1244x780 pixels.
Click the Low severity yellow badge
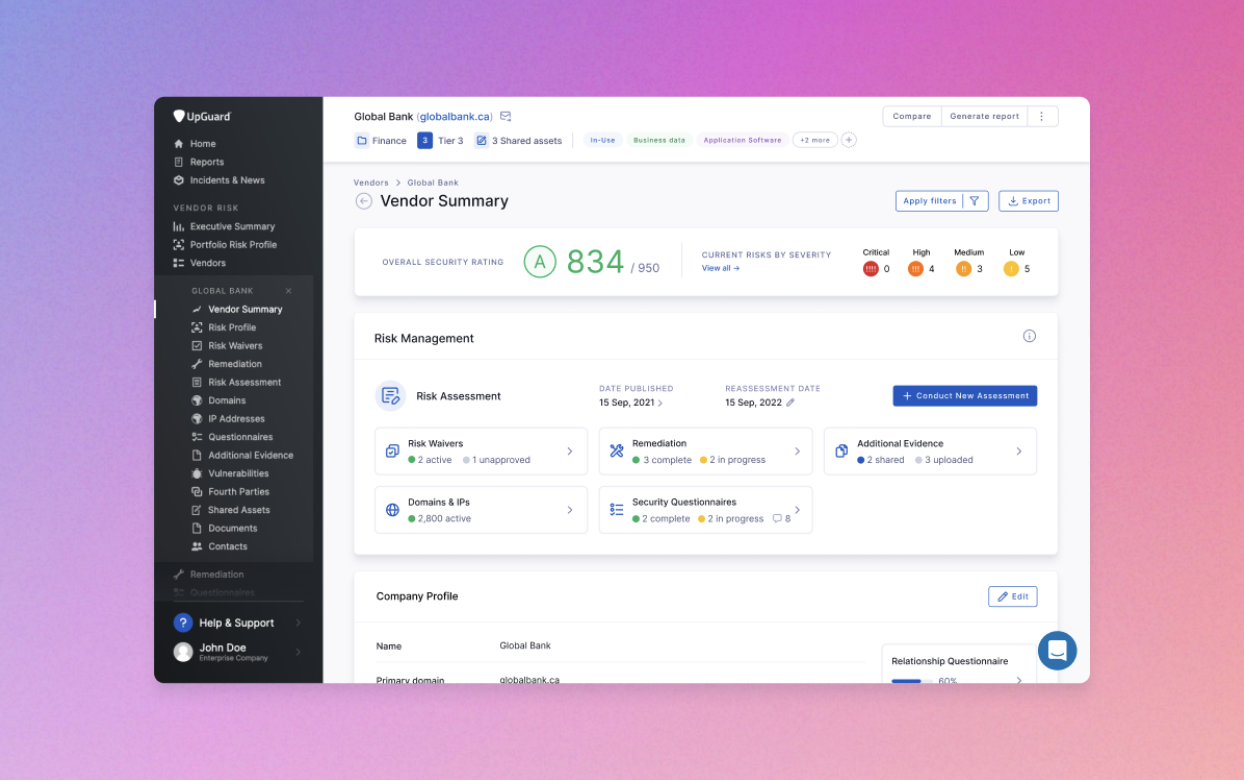(x=1011, y=269)
